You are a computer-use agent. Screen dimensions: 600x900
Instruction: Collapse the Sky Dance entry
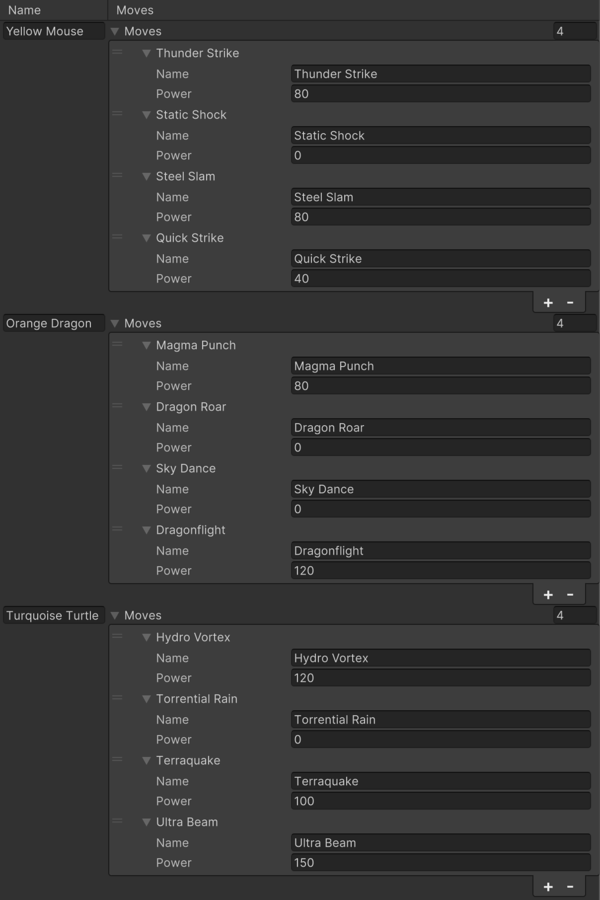pyautogui.click(x=146, y=468)
